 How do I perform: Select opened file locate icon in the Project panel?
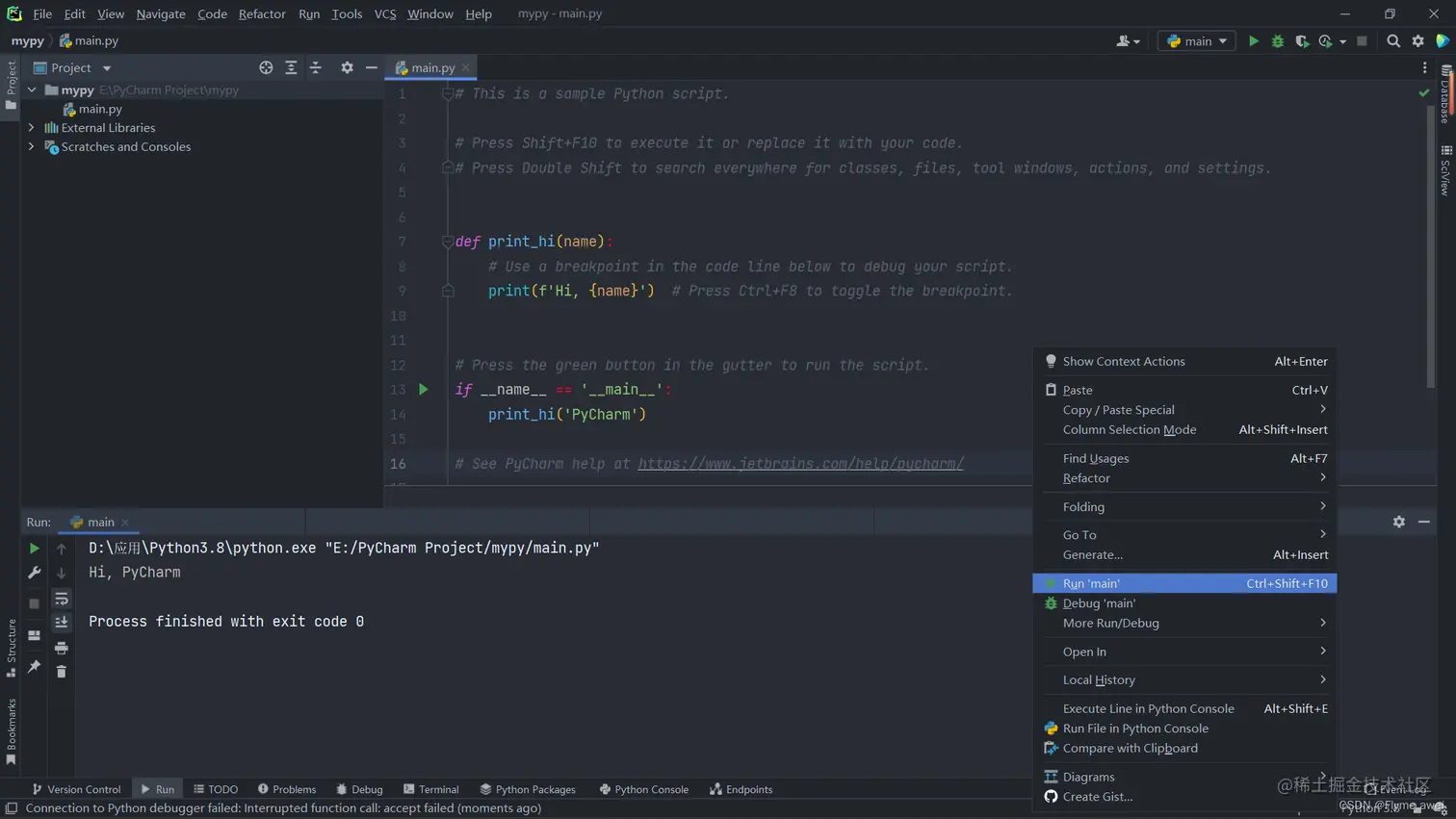[x=266, y=67]
